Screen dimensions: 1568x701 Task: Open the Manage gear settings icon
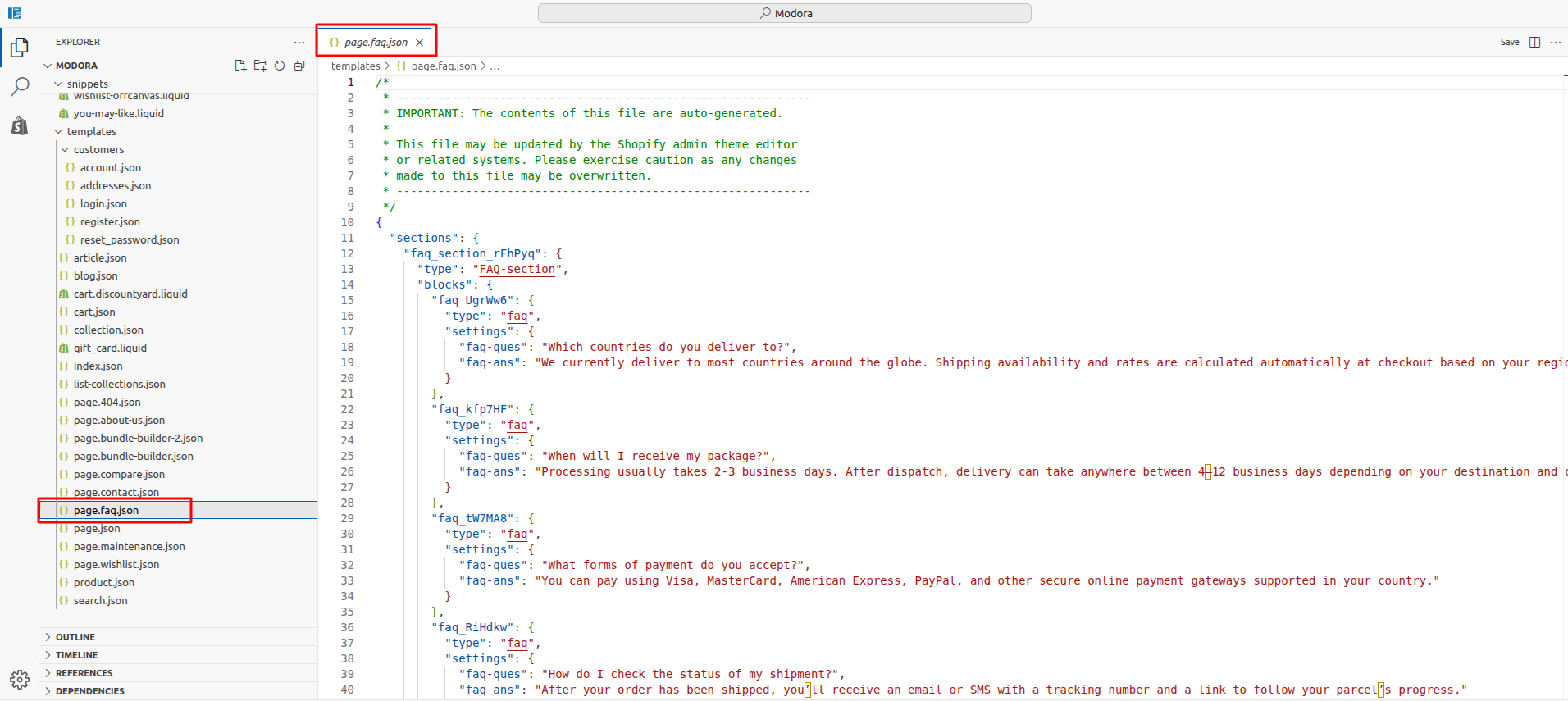tap(20, 679)
